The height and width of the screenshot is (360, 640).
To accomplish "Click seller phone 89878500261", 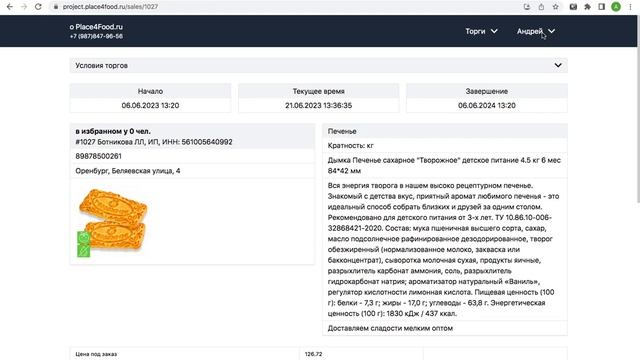I will pos(98,156).
